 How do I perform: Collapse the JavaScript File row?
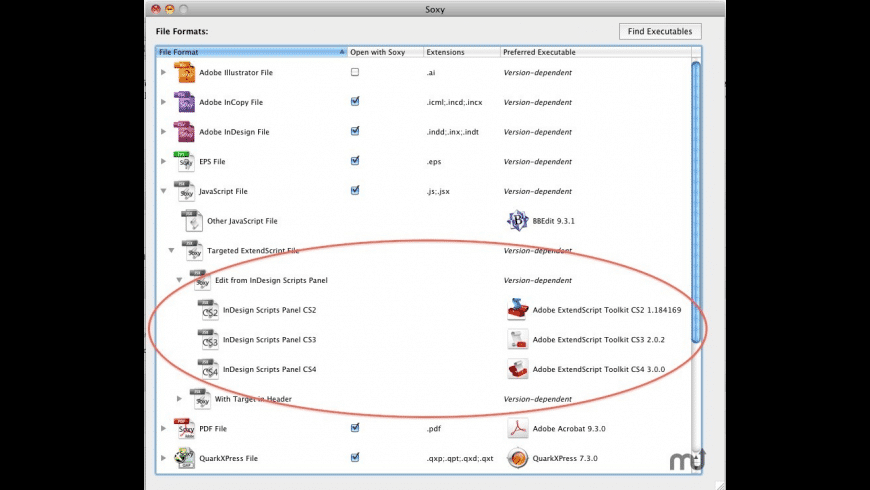[164, 191]
